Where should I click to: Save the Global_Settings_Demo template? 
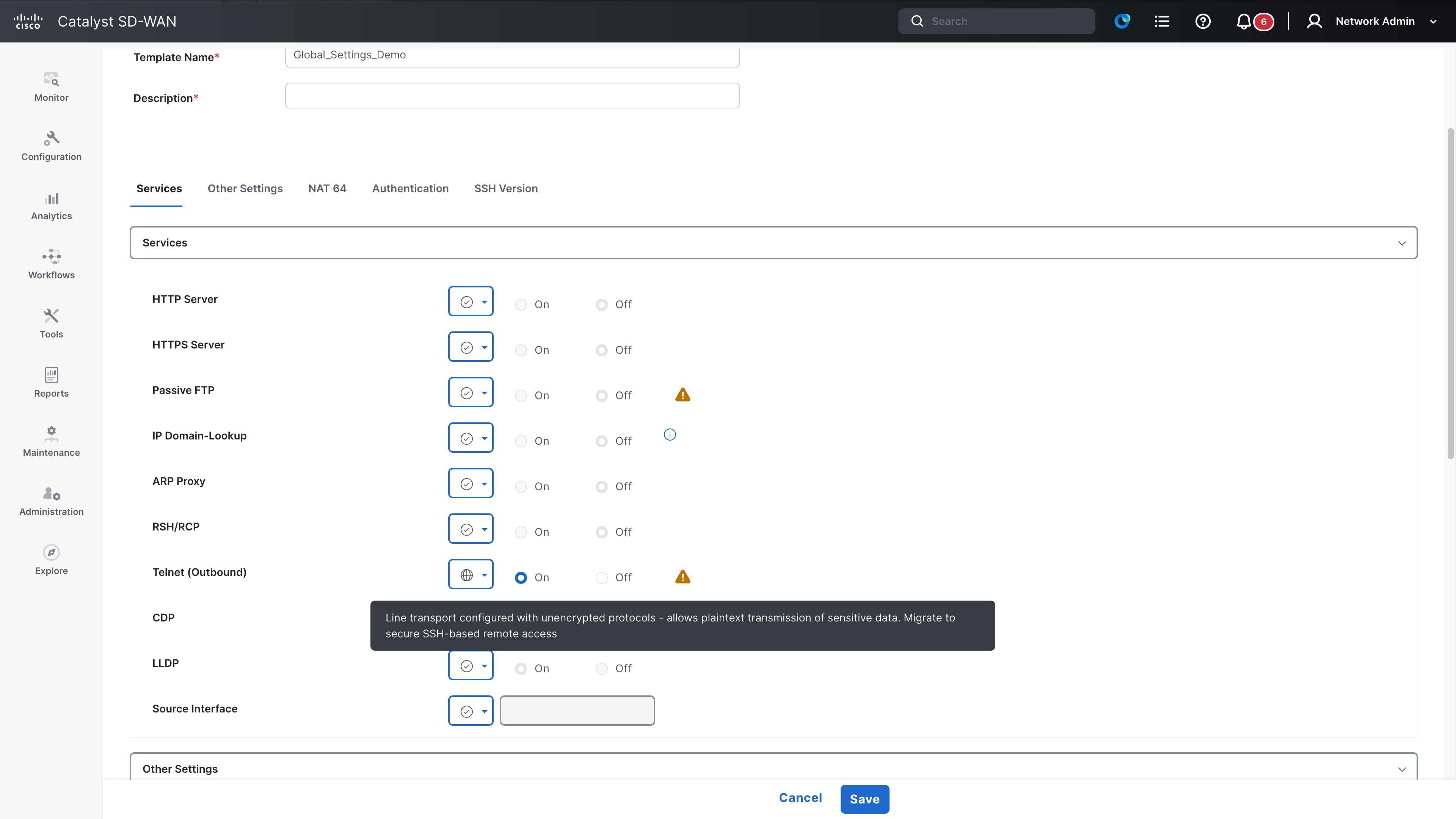[864, 799]
